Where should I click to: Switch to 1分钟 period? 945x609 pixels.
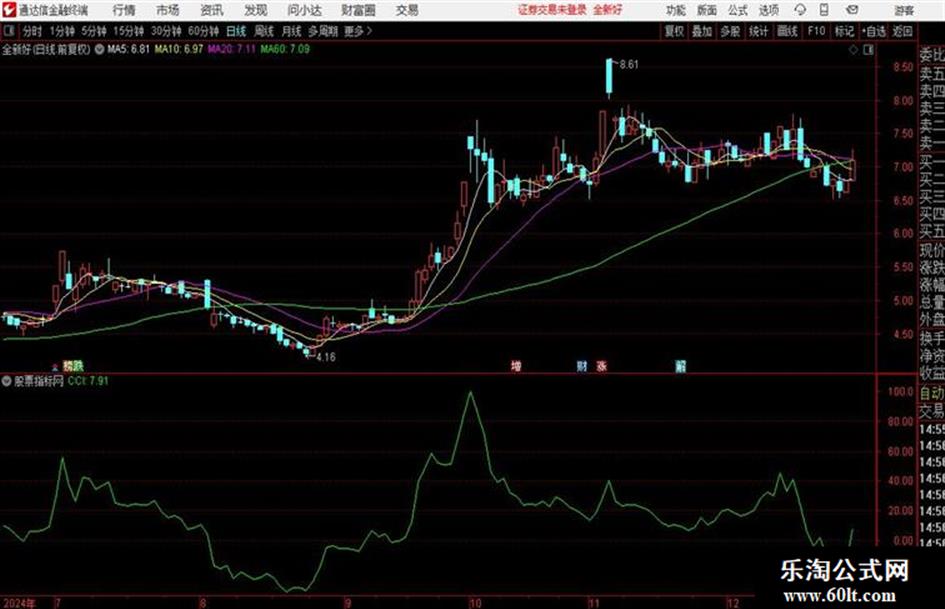tap(62, 31)
